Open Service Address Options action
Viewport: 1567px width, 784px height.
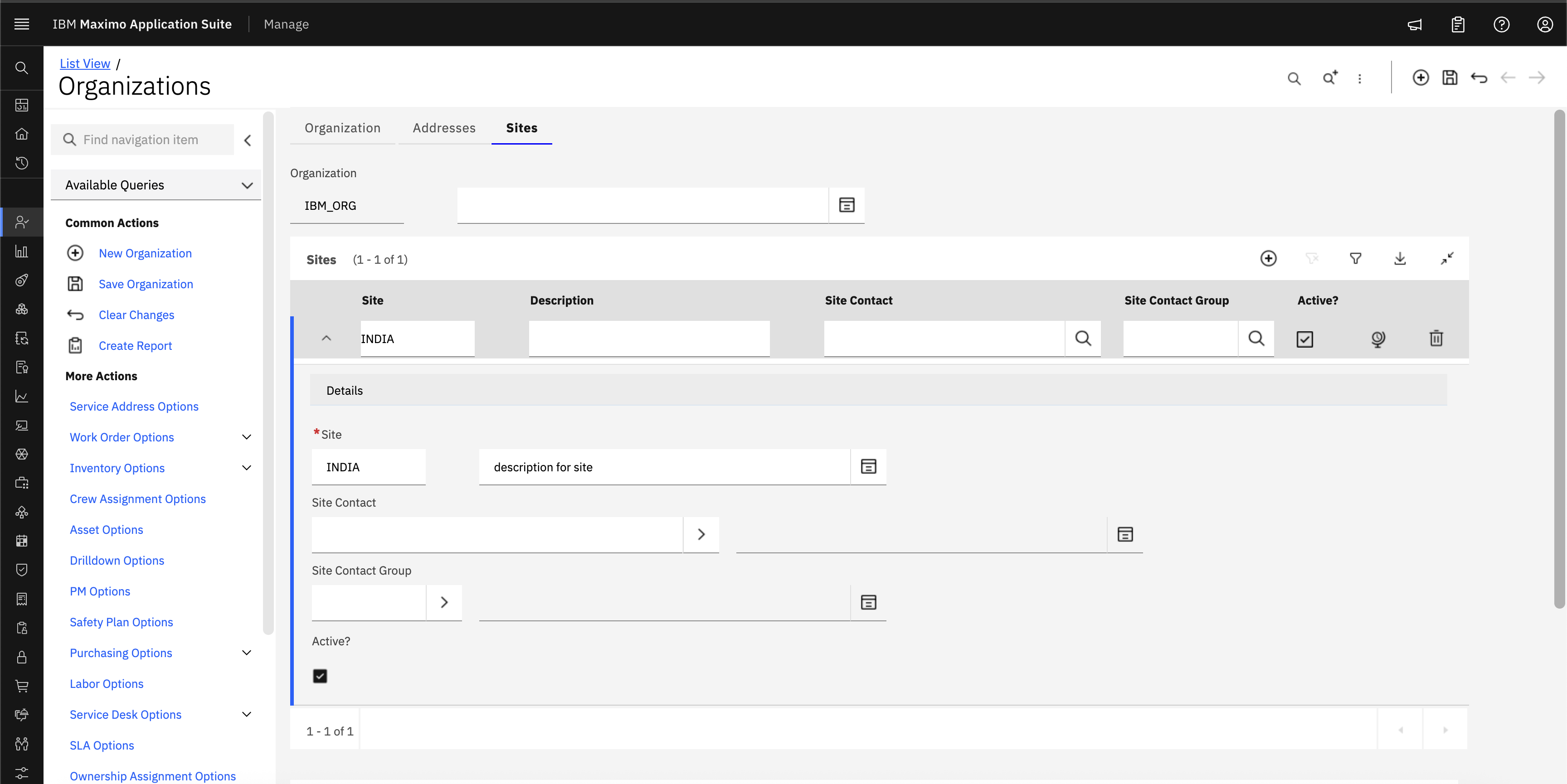click(134, 407)
